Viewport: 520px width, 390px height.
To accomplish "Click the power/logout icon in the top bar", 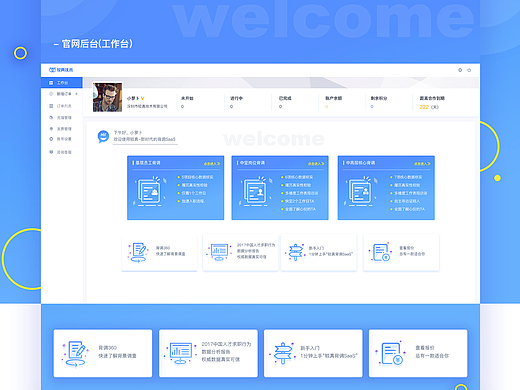I will pos(469,70).
